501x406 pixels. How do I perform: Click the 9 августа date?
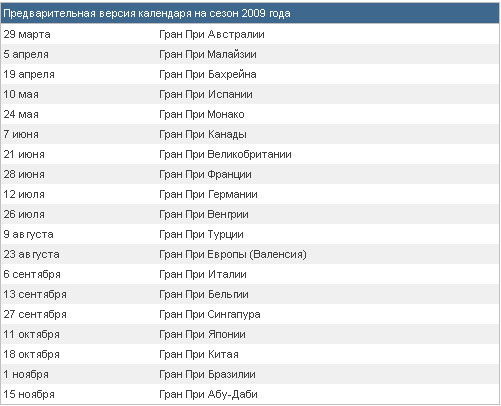click(x=28, y=234)
